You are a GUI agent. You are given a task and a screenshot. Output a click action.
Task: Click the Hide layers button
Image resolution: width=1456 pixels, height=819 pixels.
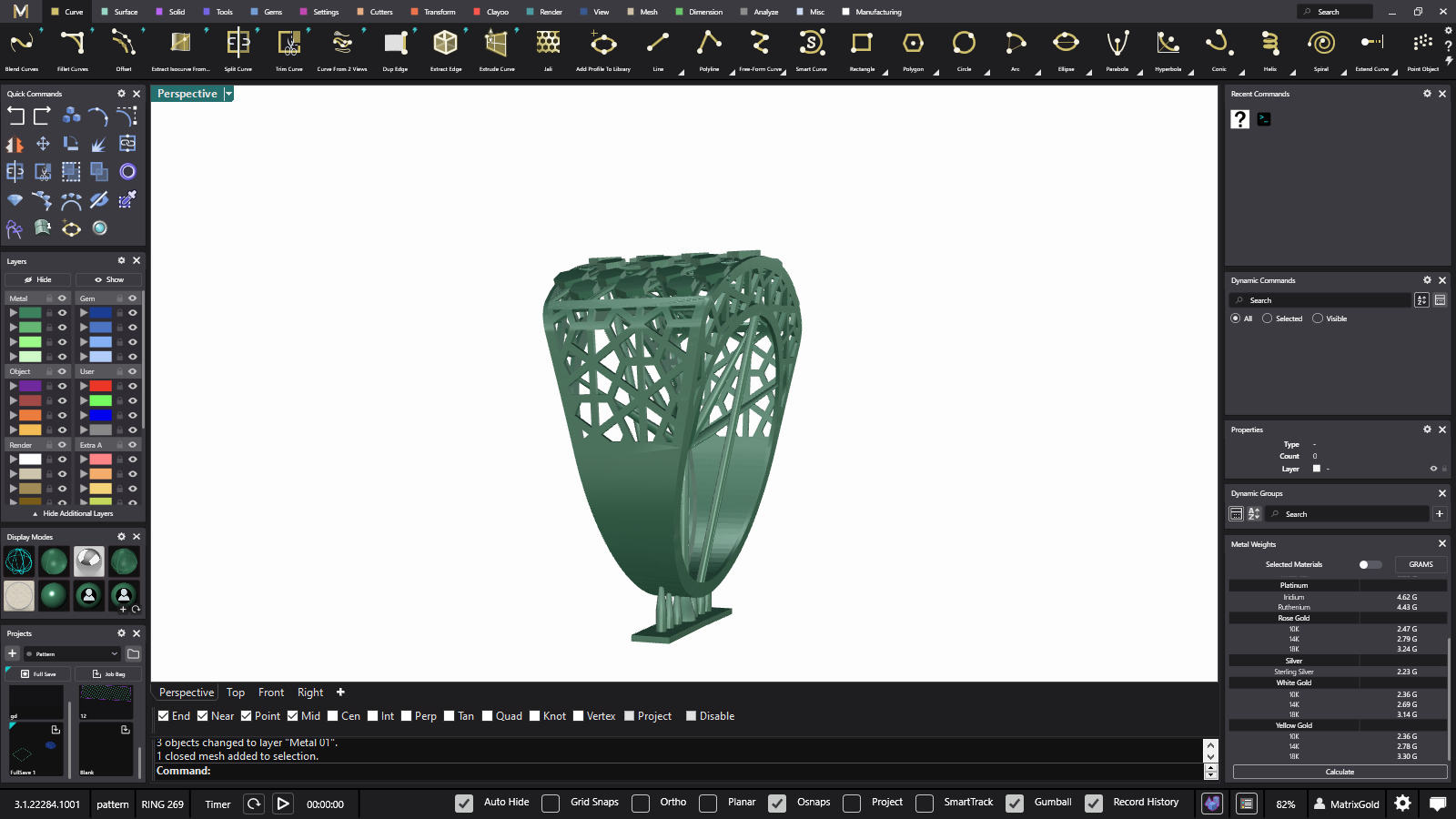tap(37, 279)
